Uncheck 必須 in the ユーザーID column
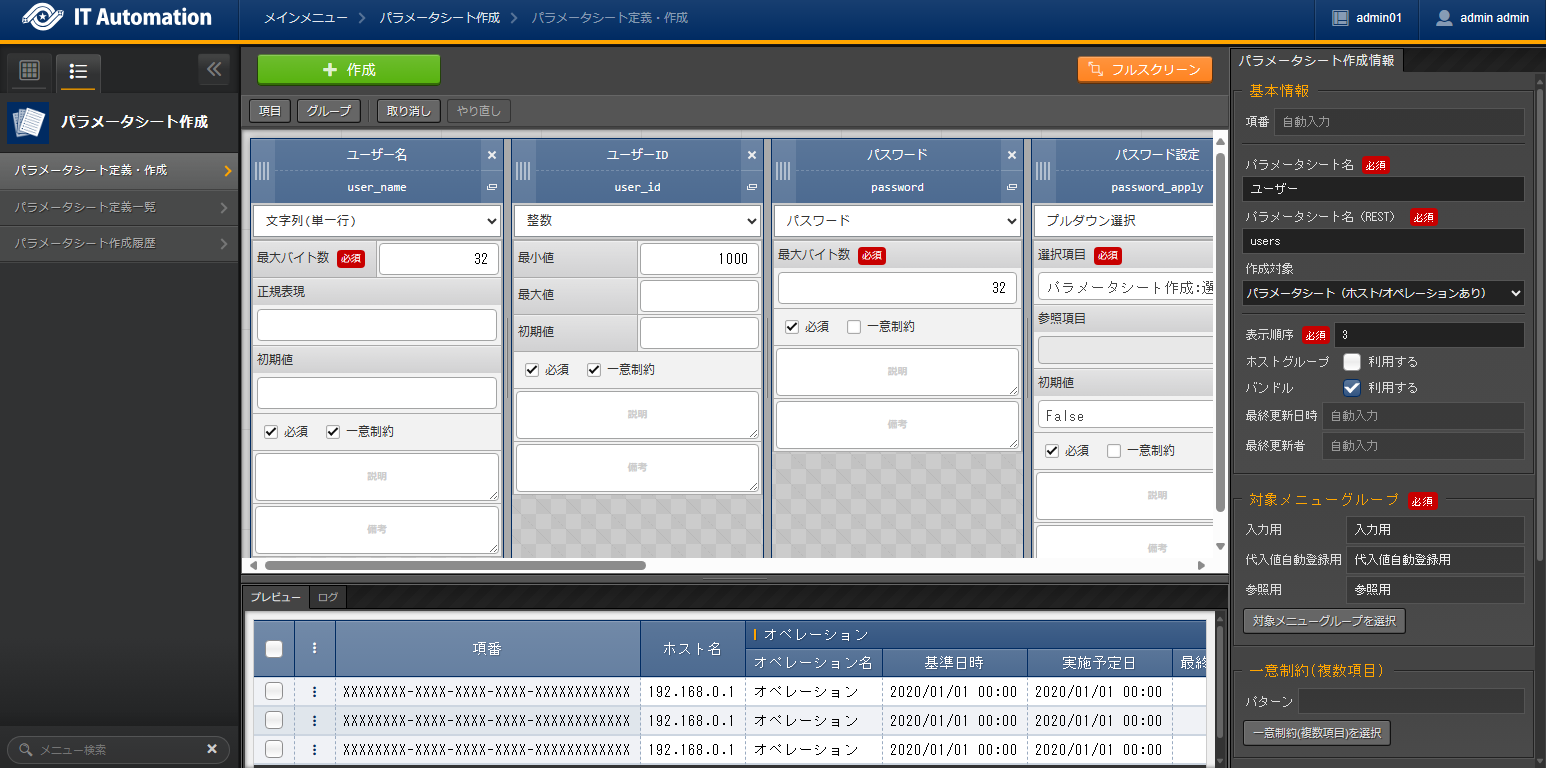1546x768 pixels. (x=533, y=370)
